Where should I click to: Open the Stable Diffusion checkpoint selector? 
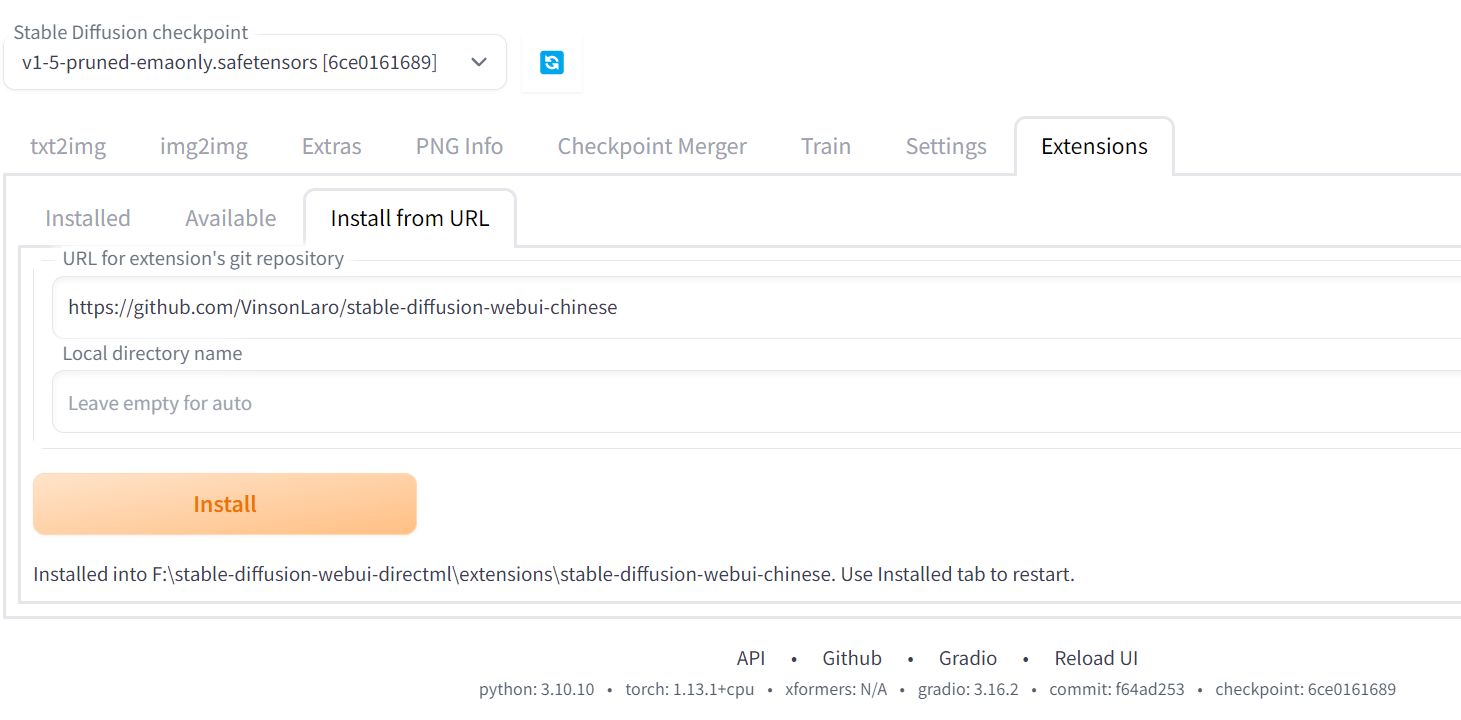click(x=255, y=62)
